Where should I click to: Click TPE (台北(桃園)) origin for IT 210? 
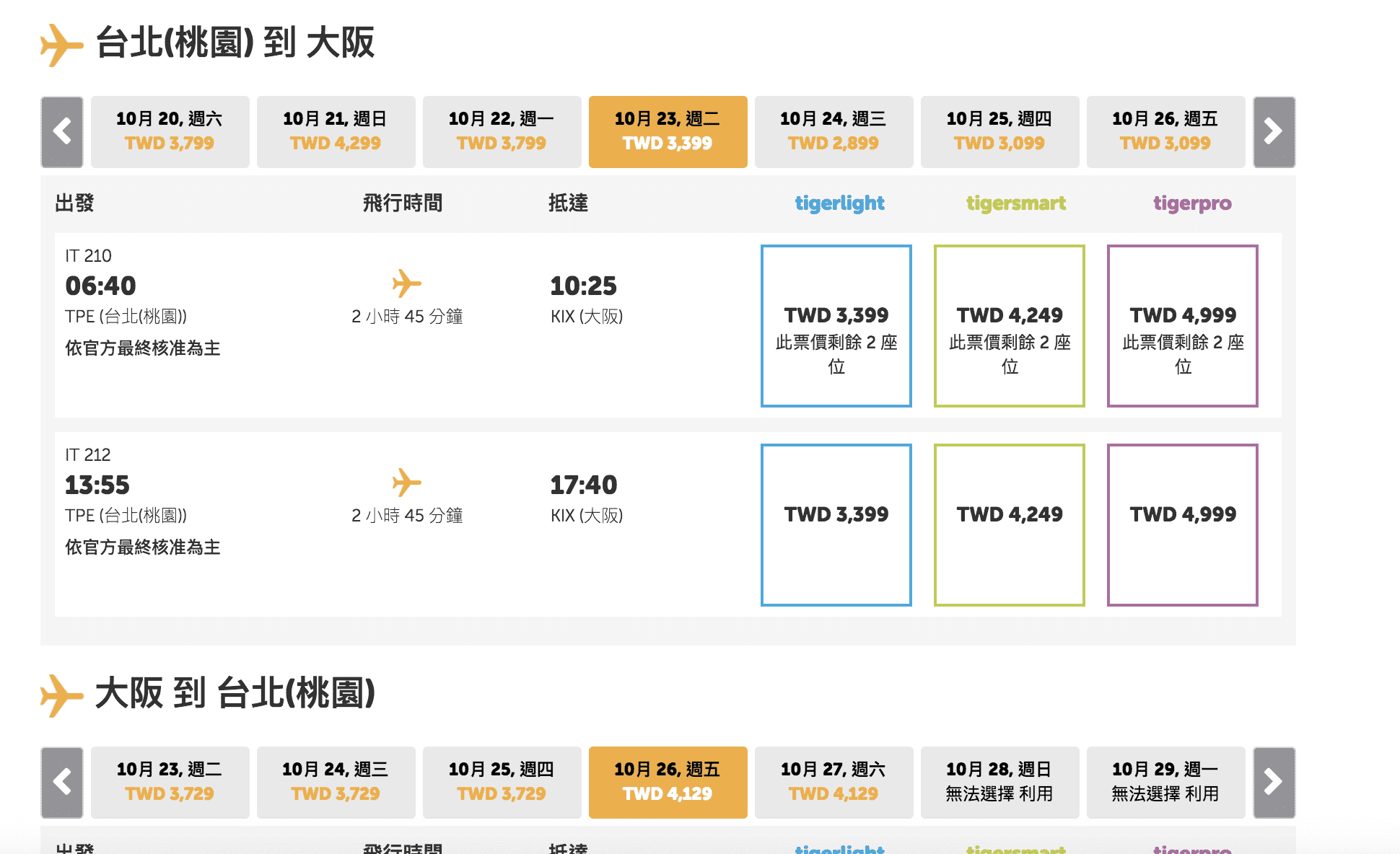tap(126, 317)
